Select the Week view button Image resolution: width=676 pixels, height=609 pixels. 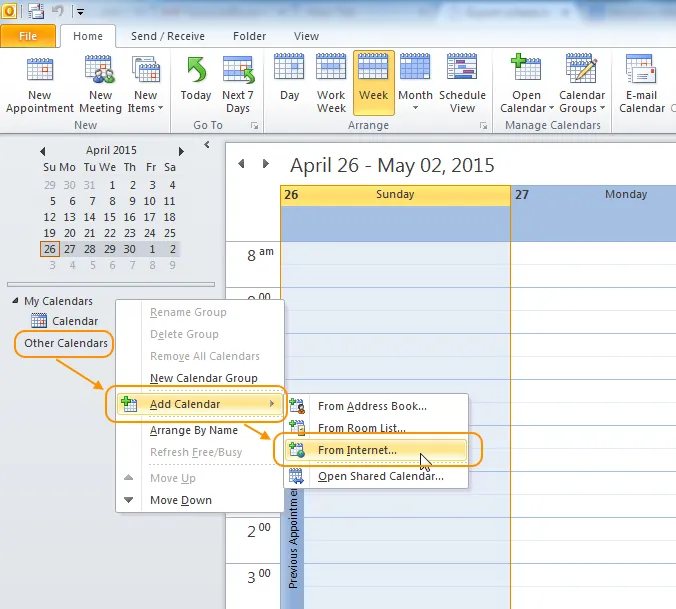pos(373,84)
